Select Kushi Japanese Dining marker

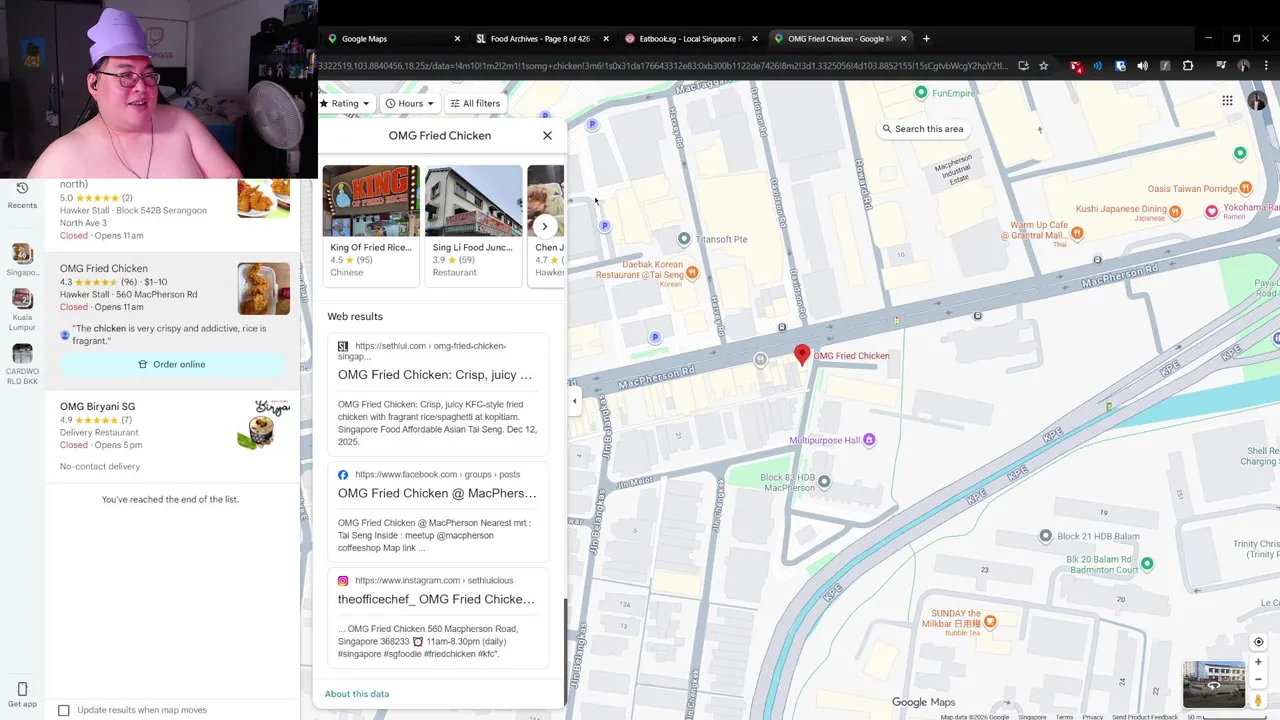(1176, 211)
